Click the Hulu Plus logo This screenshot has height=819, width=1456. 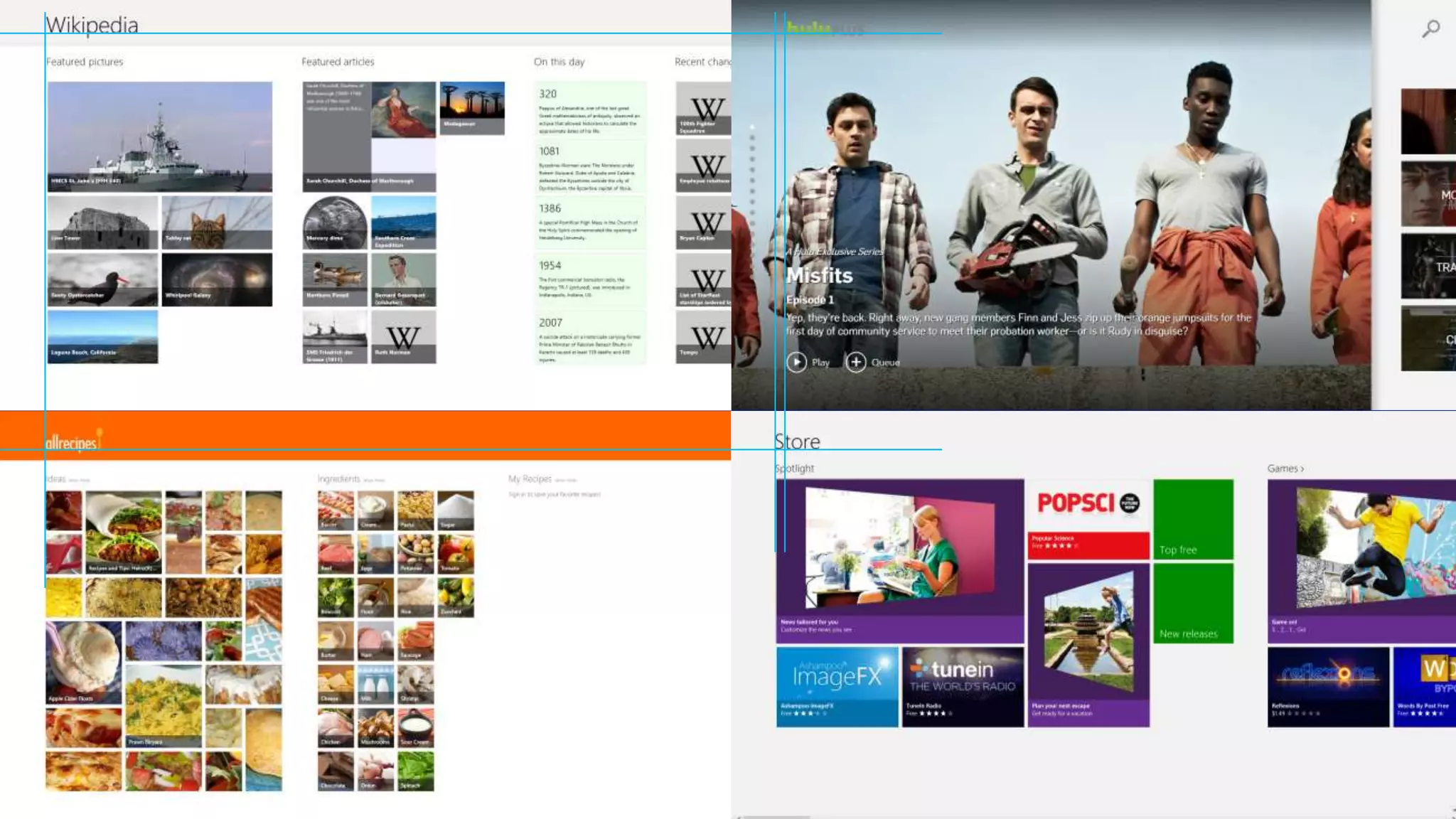coord(825,29)
